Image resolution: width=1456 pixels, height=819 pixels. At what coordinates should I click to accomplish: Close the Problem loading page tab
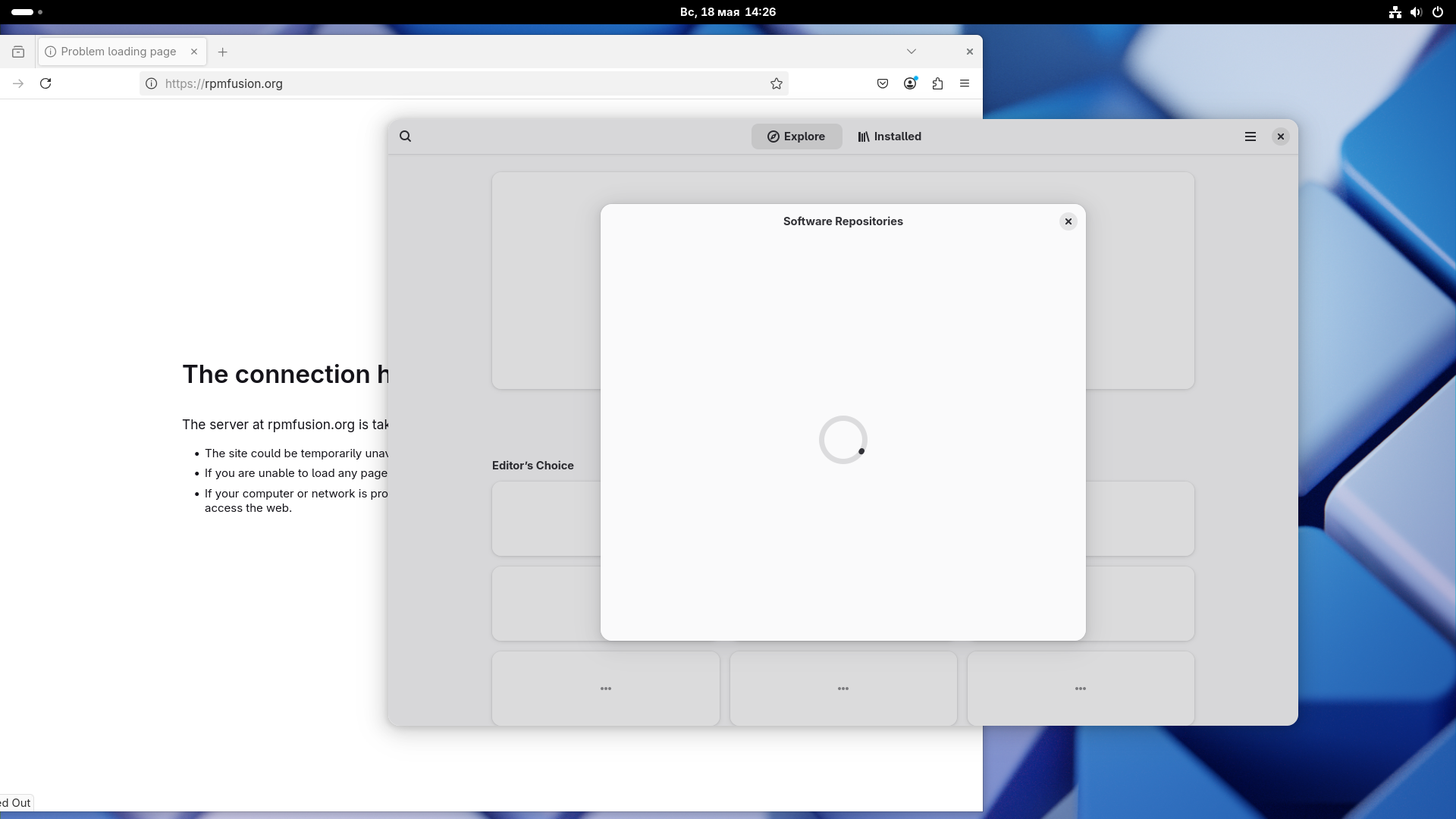click(194, 52)
